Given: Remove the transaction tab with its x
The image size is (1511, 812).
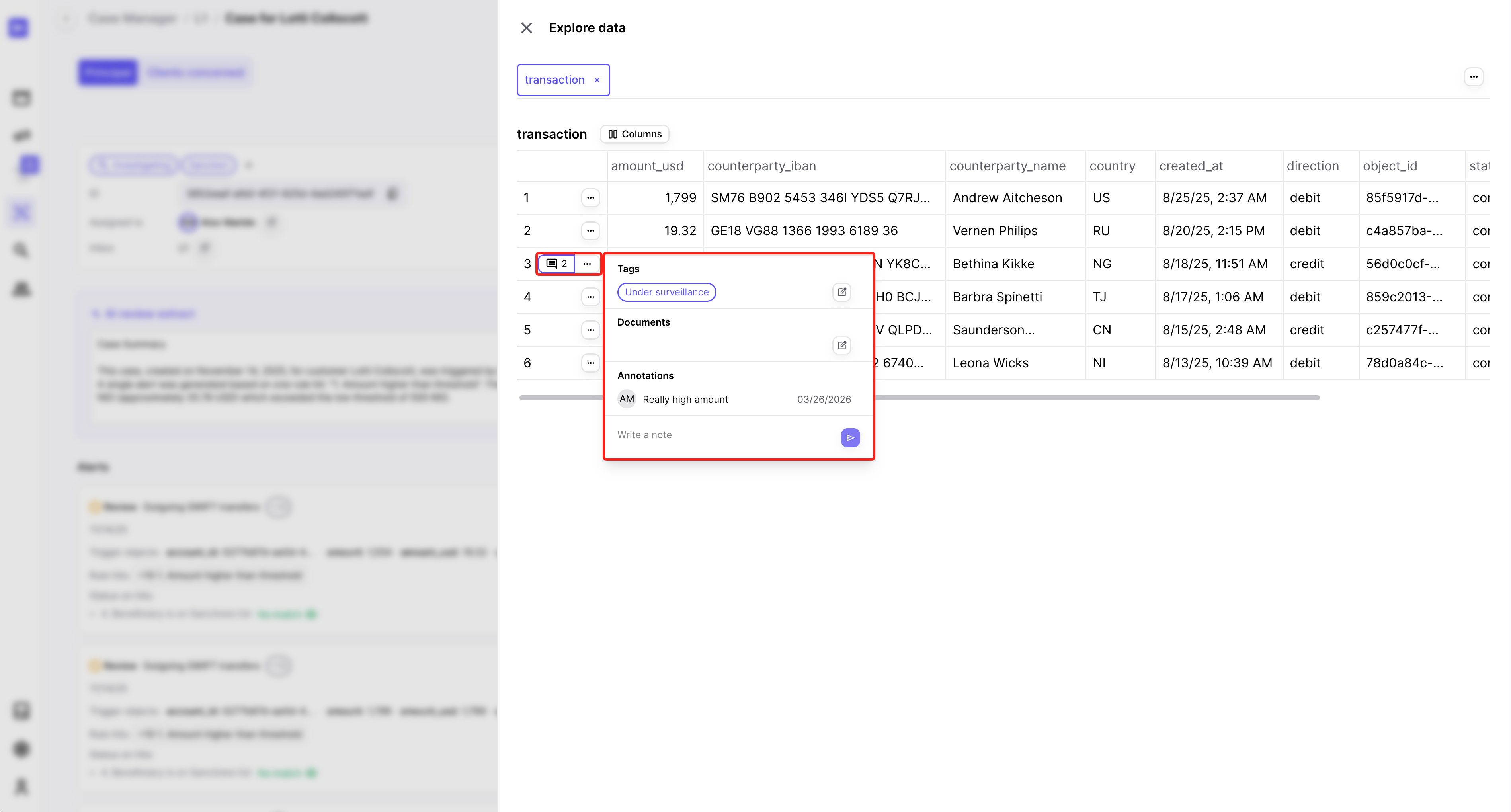Looking at the screenshot, I should tap(597, 80).
